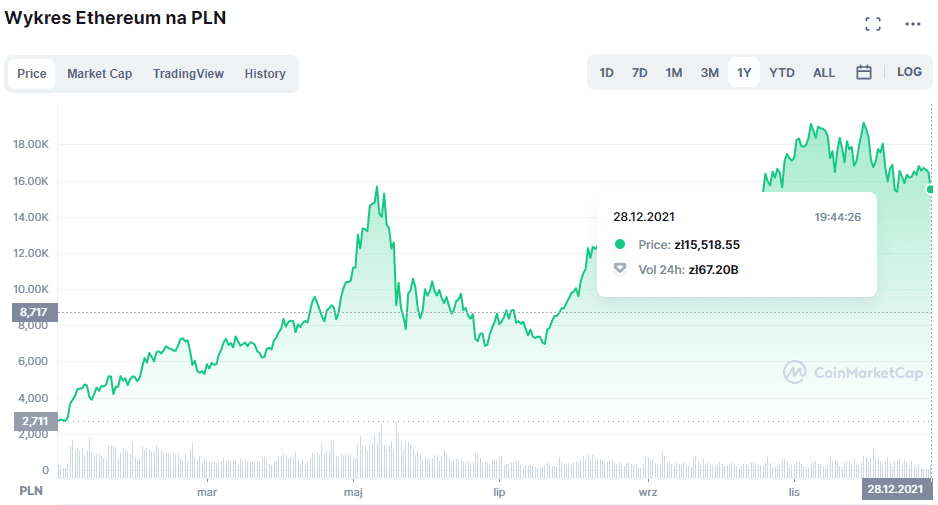Show year-to-date with YTD
This screenshot has width=938, height=505.
click(782, 73)
